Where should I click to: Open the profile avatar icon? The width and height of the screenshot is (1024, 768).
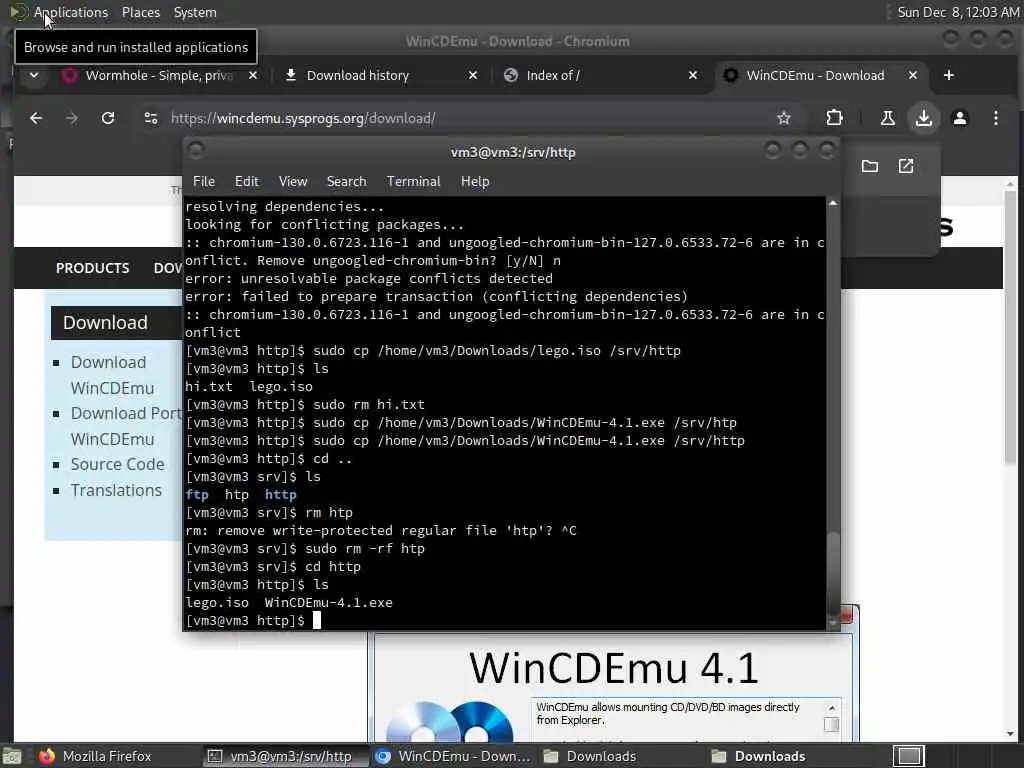959,118
